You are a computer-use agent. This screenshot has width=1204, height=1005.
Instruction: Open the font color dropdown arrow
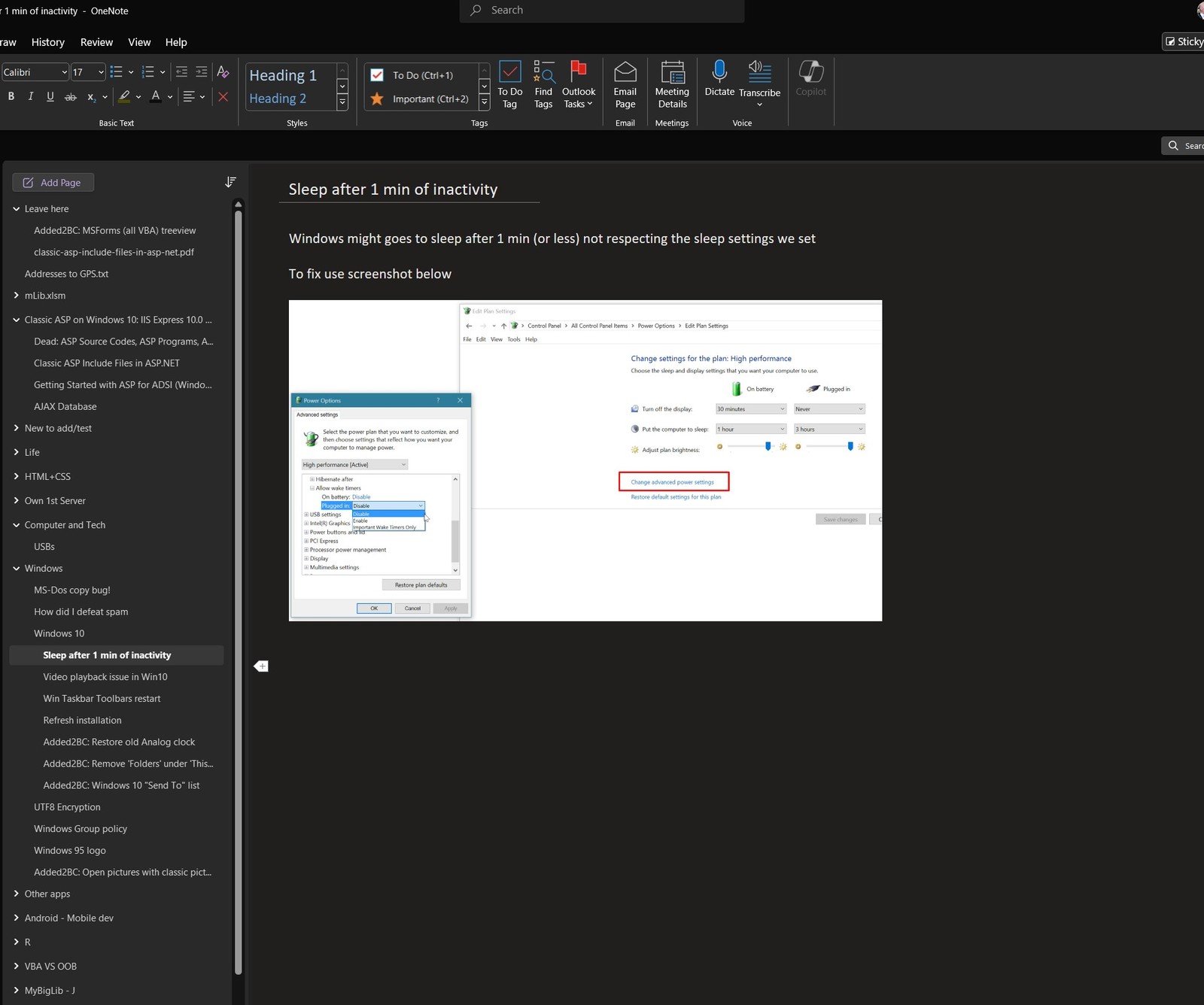(x=170, y=96)
